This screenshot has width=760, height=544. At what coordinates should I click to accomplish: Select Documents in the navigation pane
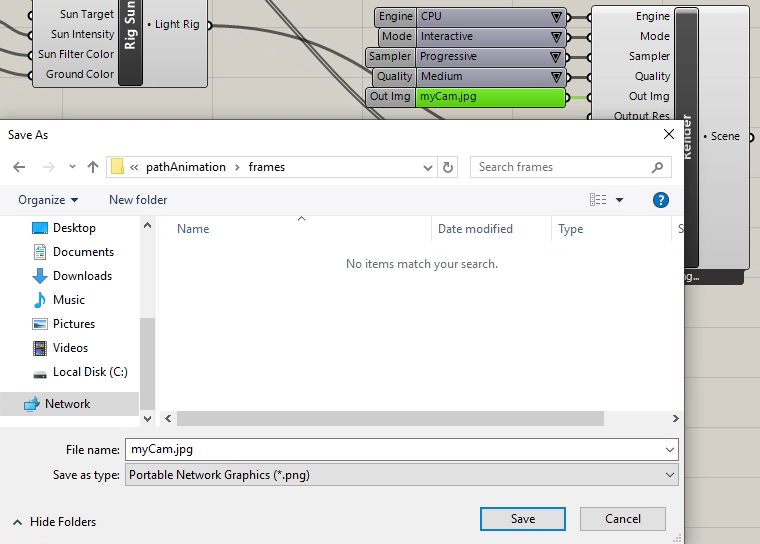coord(83,252)
